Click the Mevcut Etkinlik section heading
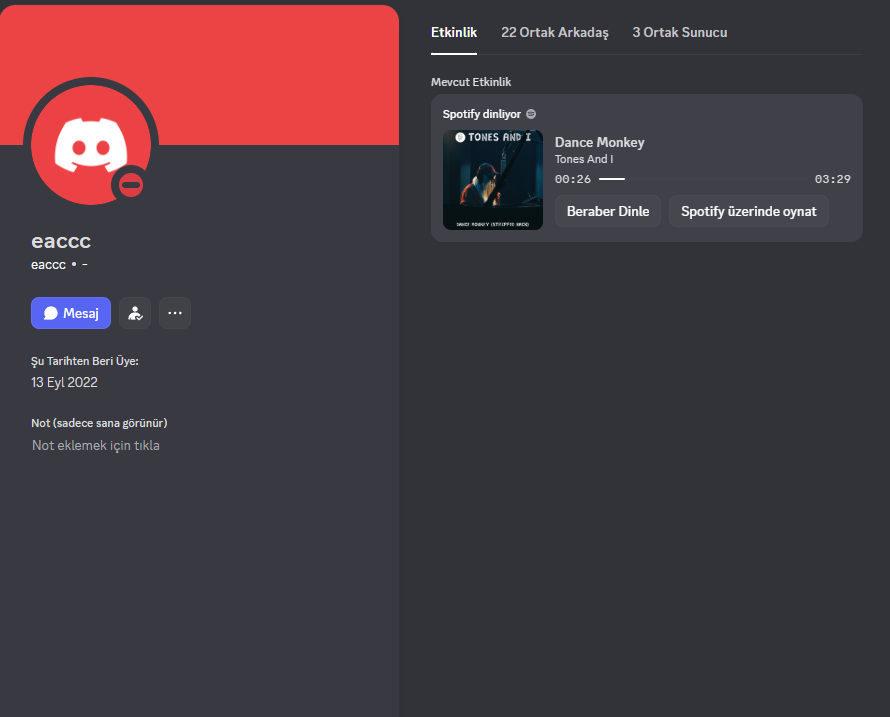Screen dimensions: 890x717 click(471, 82)
